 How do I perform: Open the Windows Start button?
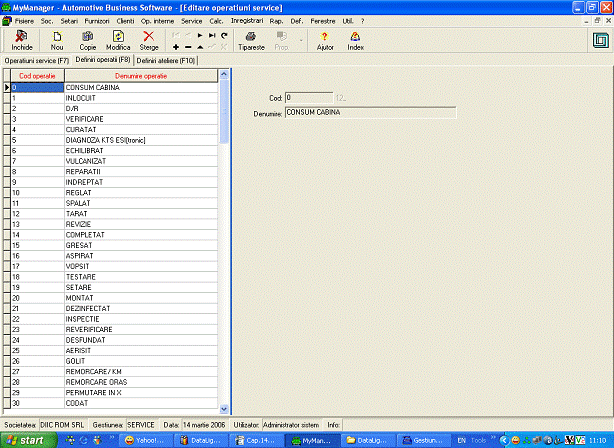click(24, 439)
